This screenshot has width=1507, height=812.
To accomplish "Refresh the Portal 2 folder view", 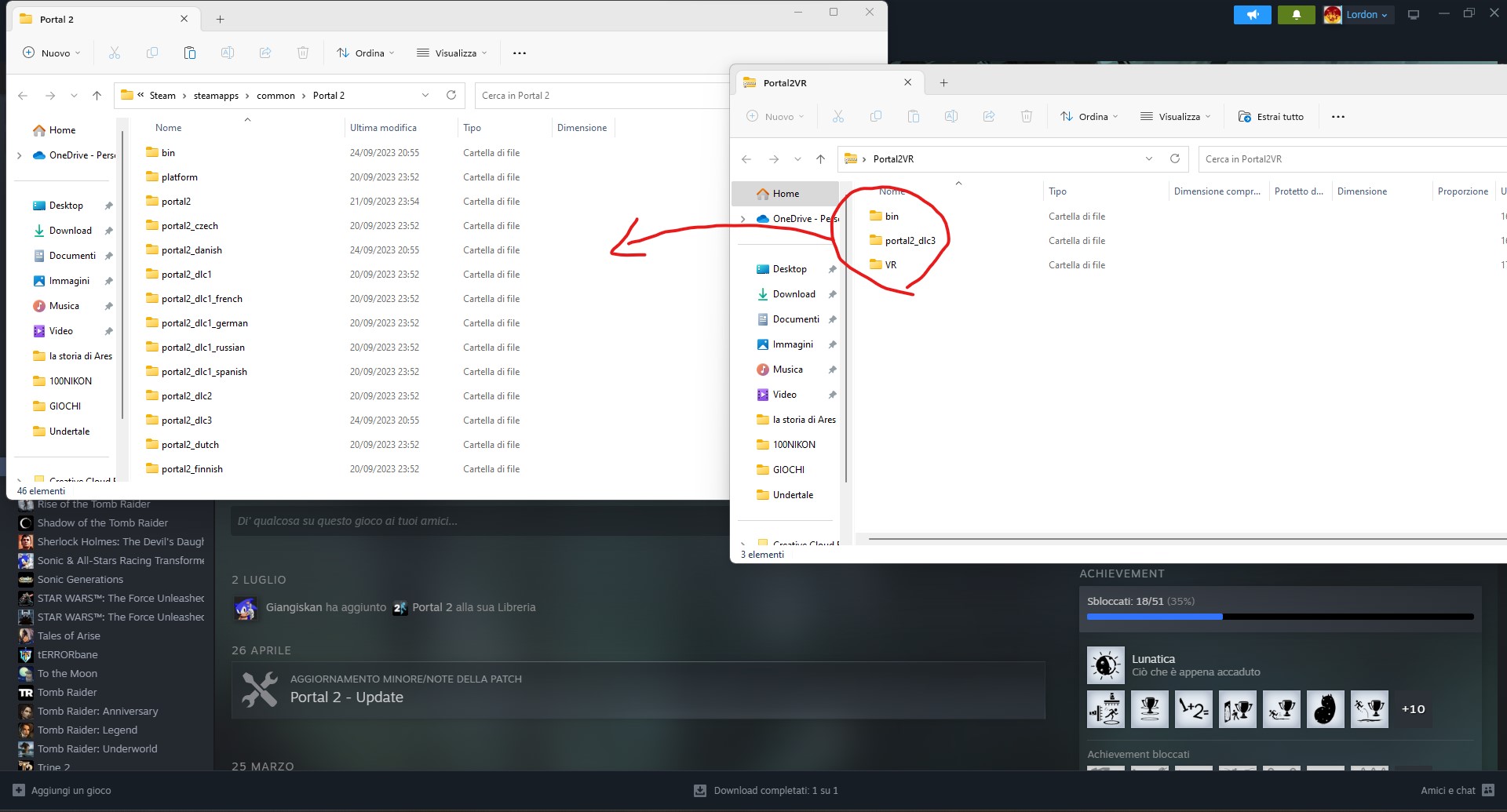I will 451,95.
